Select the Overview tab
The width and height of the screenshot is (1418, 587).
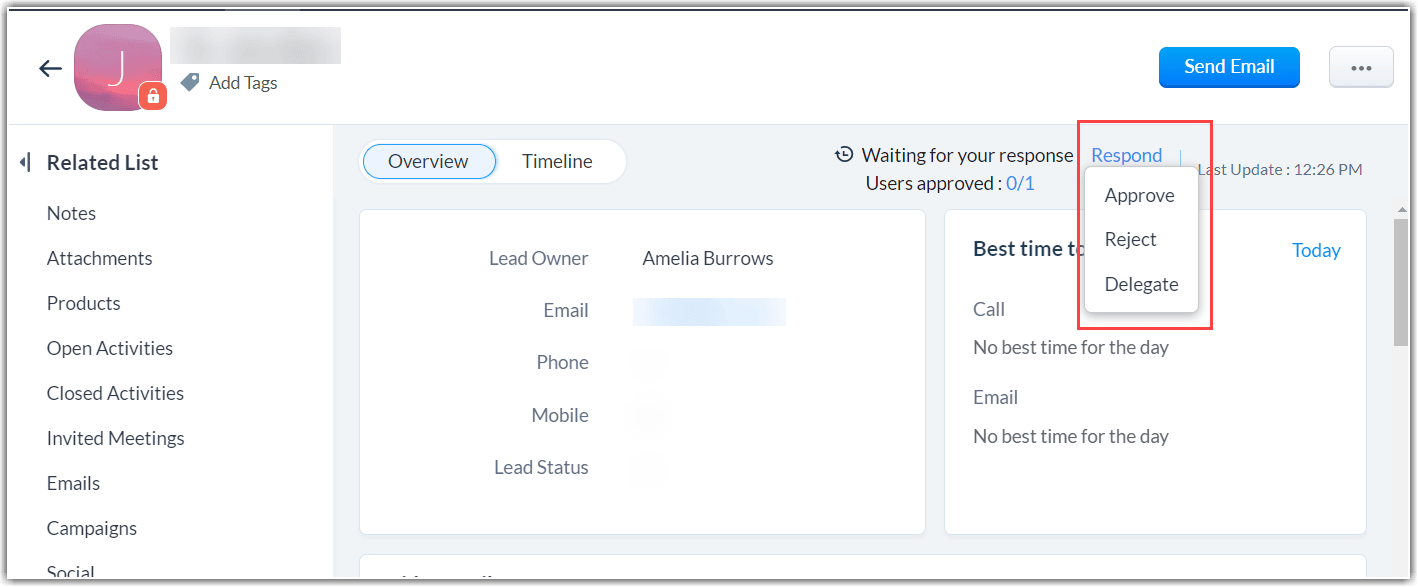pyautogui.click(x=428, y=161)
